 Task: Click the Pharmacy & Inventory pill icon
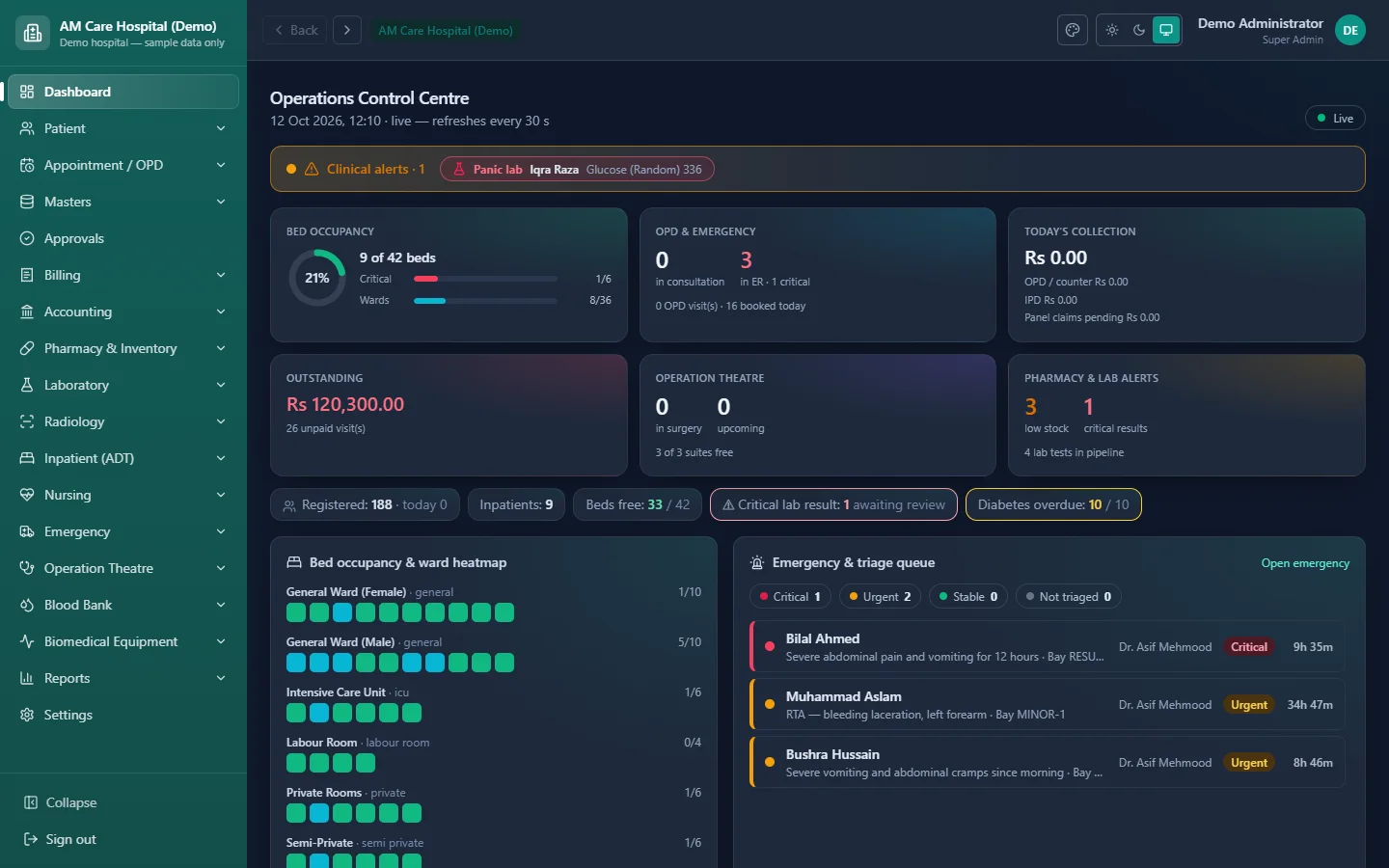pyautogui.click(x=27, y=348)
